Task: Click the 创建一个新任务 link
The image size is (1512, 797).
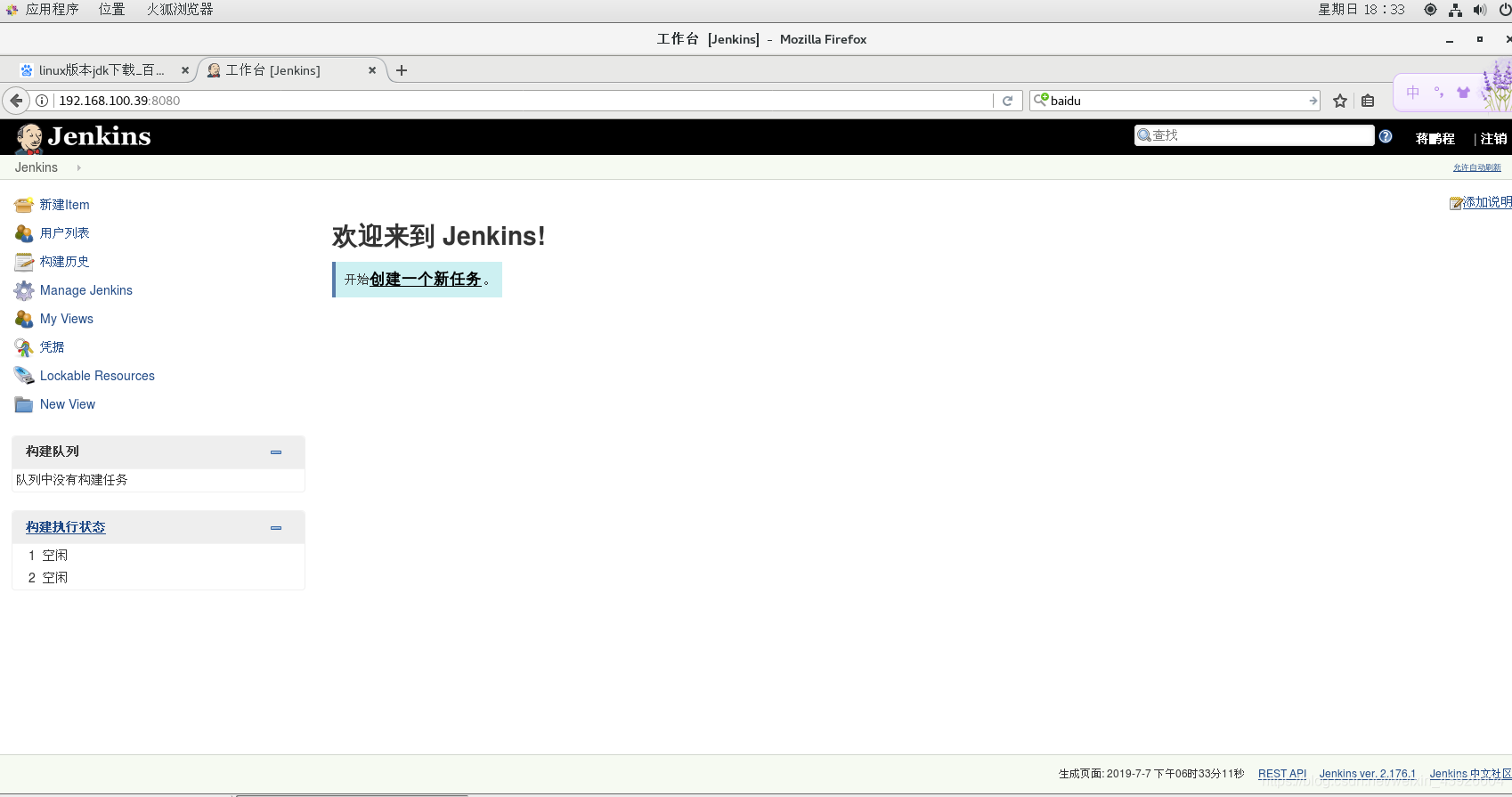Action: click(426, 279)
